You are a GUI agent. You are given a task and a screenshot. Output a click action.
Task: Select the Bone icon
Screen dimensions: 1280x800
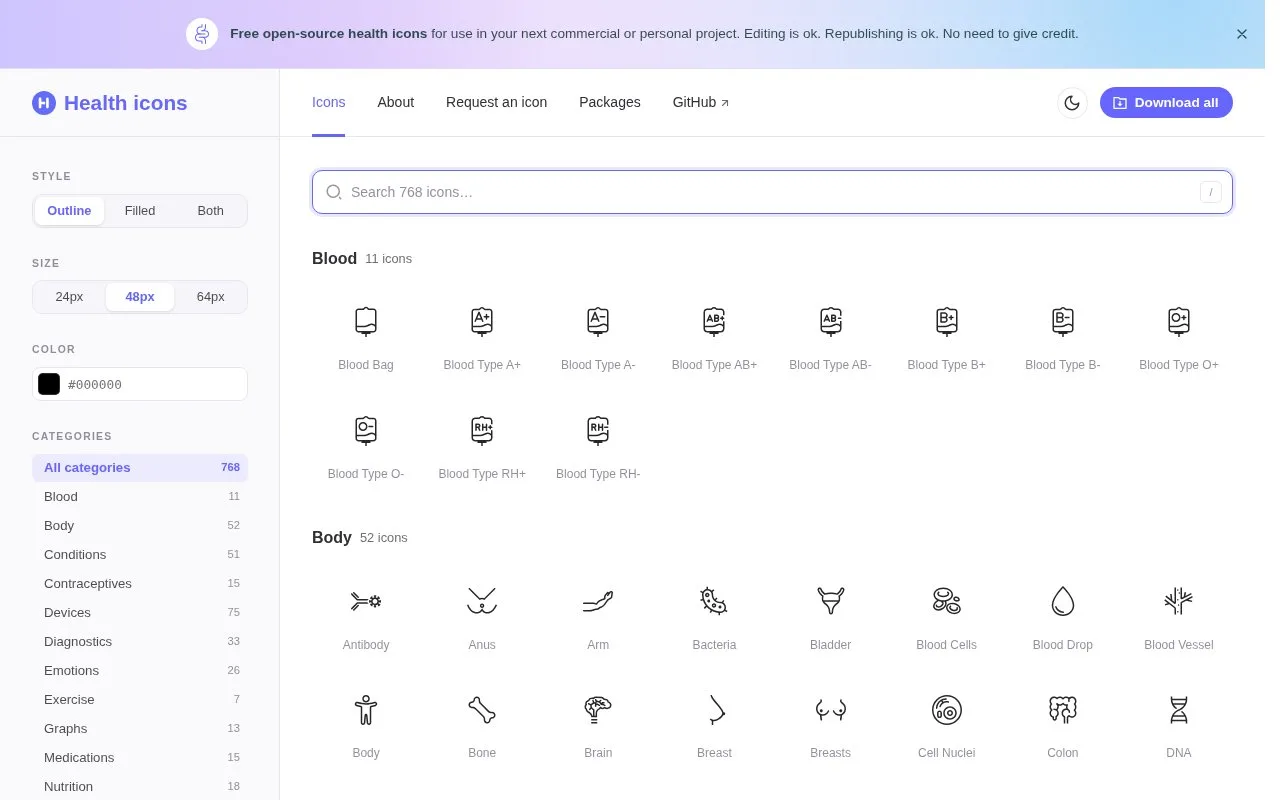(482, 710)
